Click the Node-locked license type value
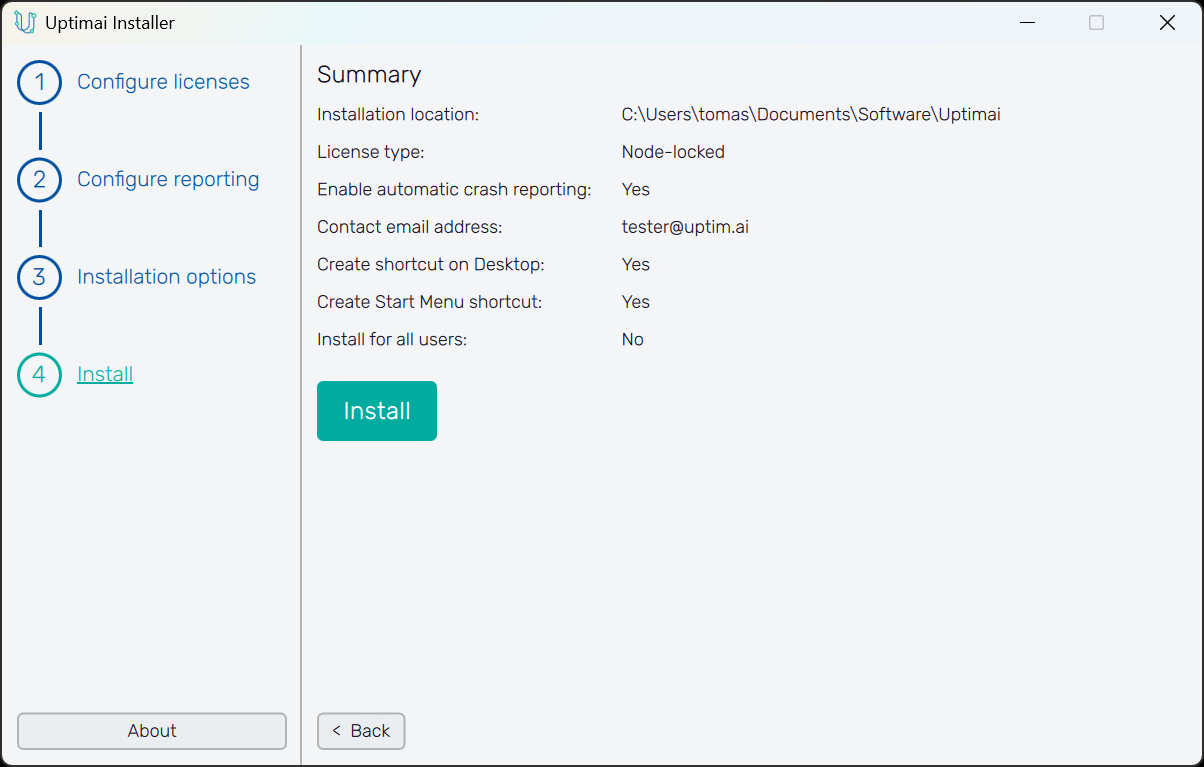The image size is (1204, 767). (x=673, y=152)
